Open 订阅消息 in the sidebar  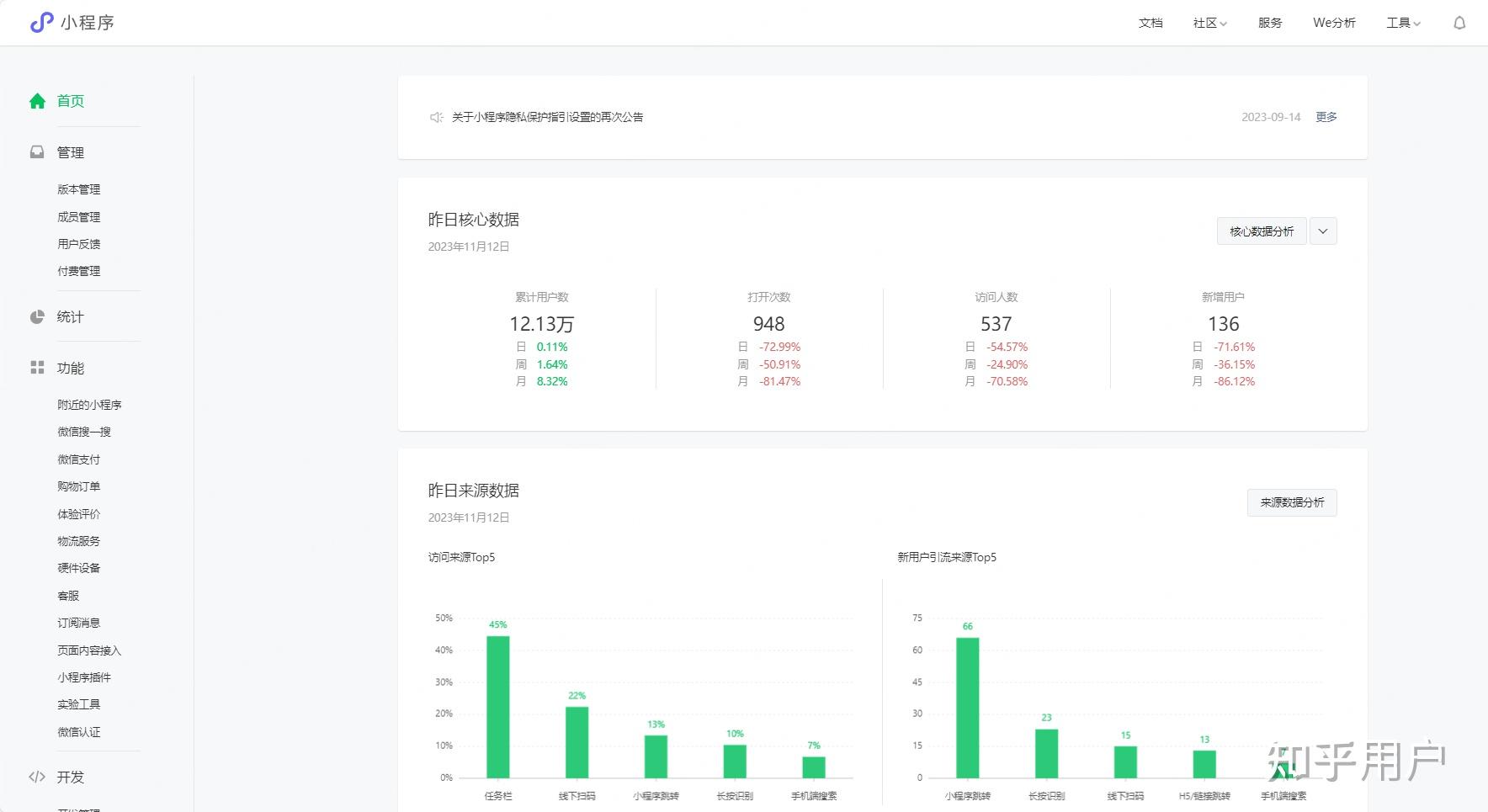(x=79, y=623)
